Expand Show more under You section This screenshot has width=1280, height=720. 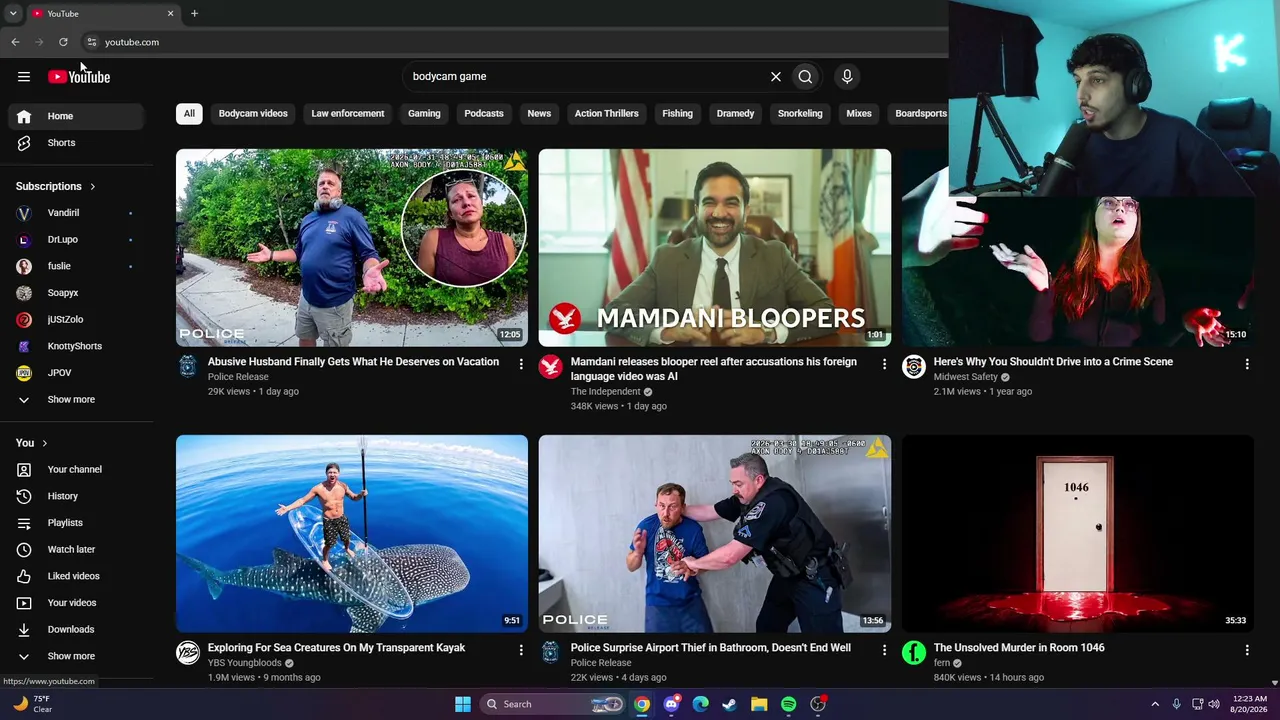(x=77, y=656)
